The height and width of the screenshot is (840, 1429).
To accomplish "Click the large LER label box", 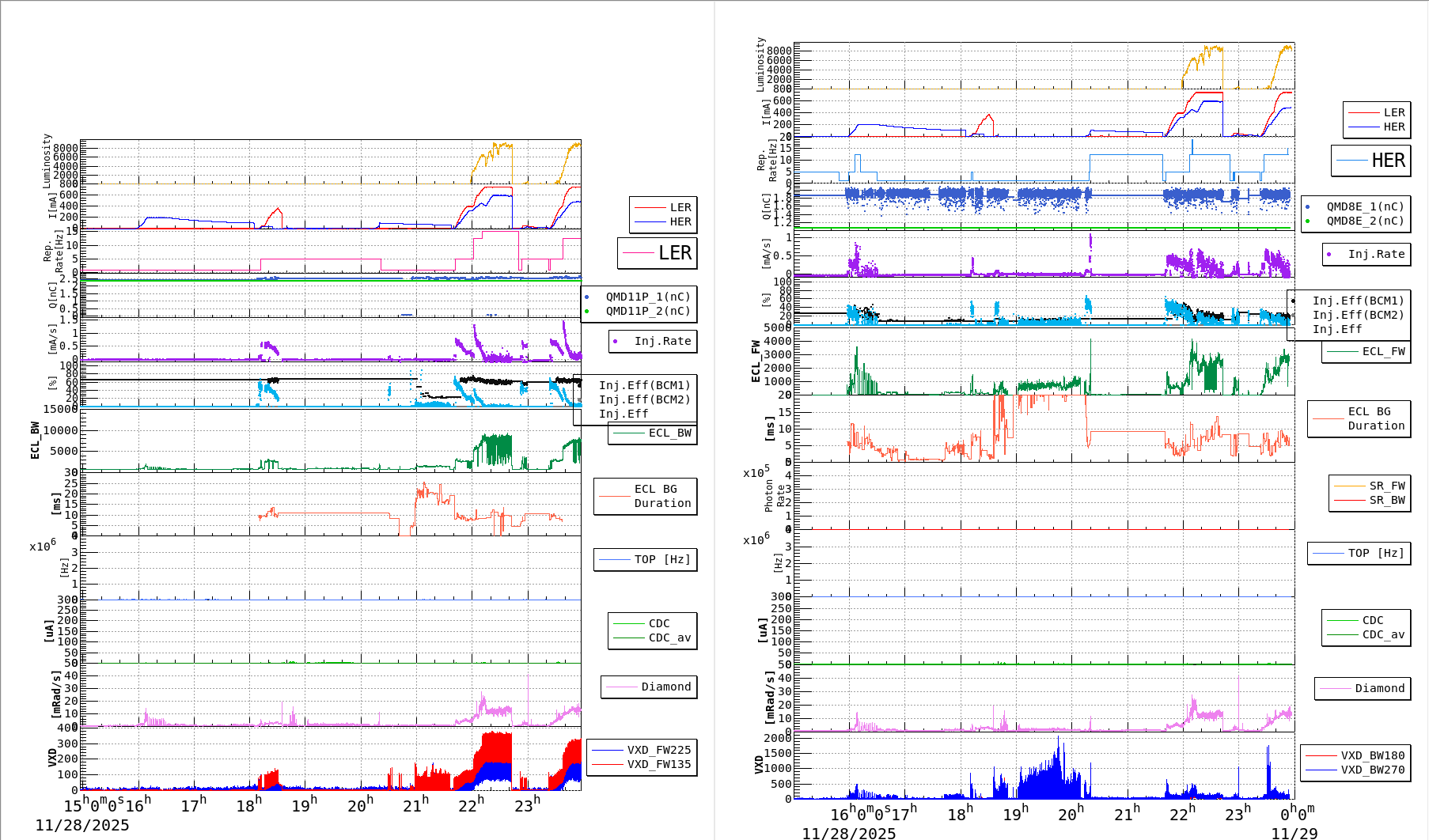I will [657, 253].
